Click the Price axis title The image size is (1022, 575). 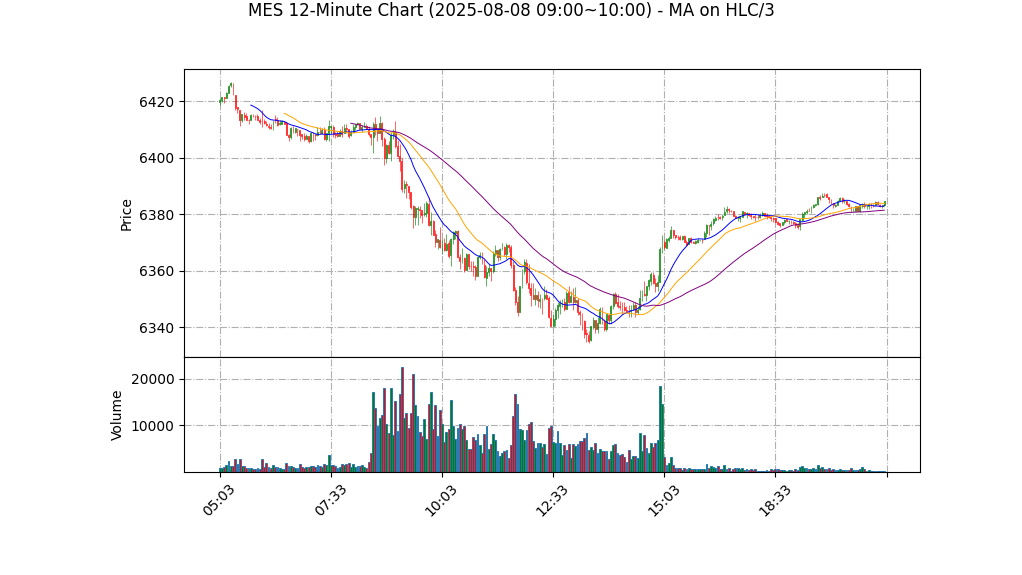126,215
